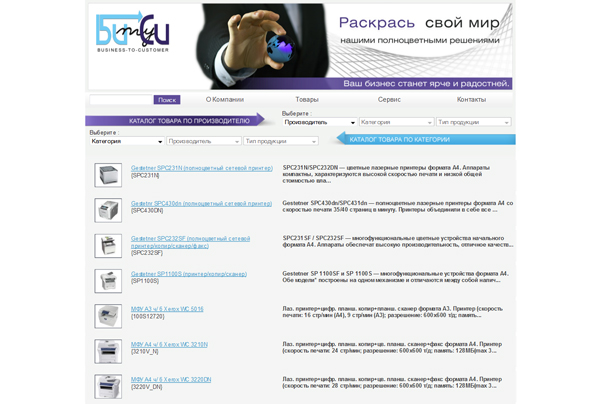Click the Xerox WC 3210N thumbnail
Screen dimensions: 600x404
(108, 351)
